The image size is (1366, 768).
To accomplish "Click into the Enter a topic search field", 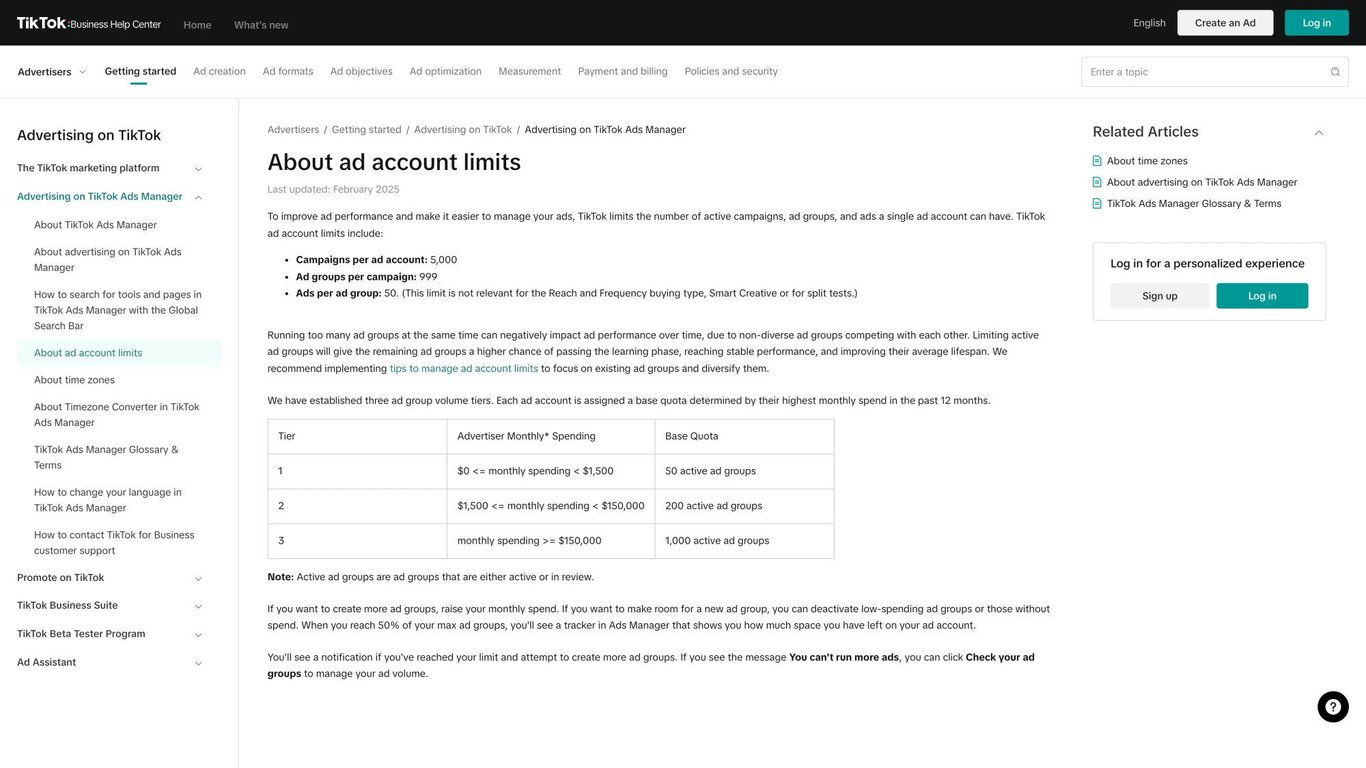I will point(1205,72).
